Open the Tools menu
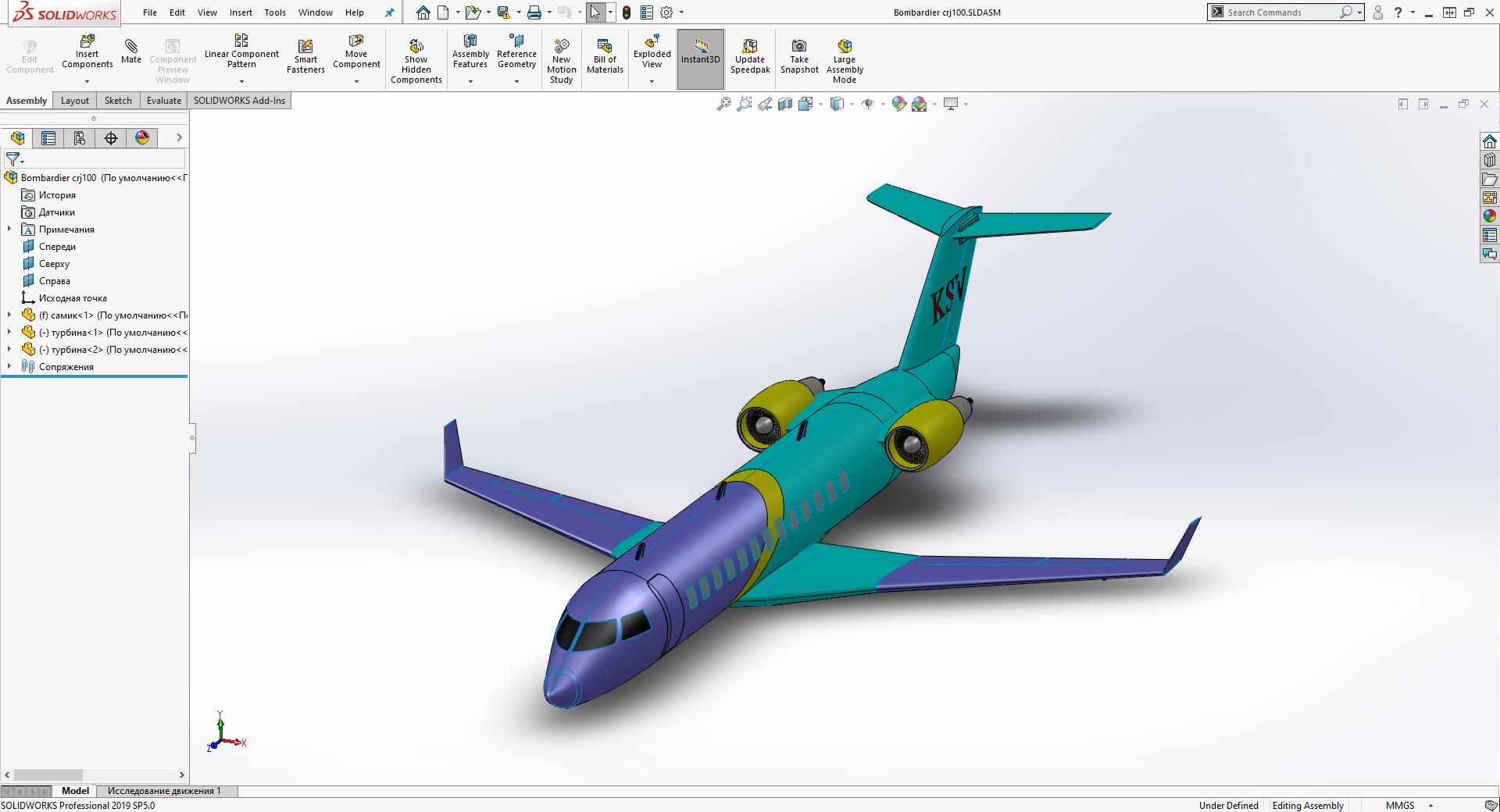This screenshot has width=1500, height=812. 275,12
